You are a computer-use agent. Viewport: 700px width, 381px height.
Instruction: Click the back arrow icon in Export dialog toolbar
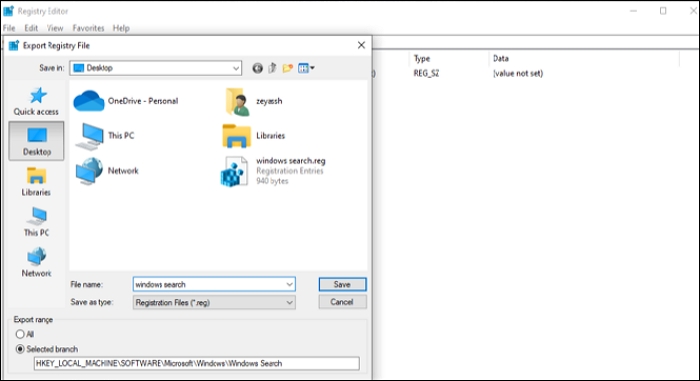258,68
